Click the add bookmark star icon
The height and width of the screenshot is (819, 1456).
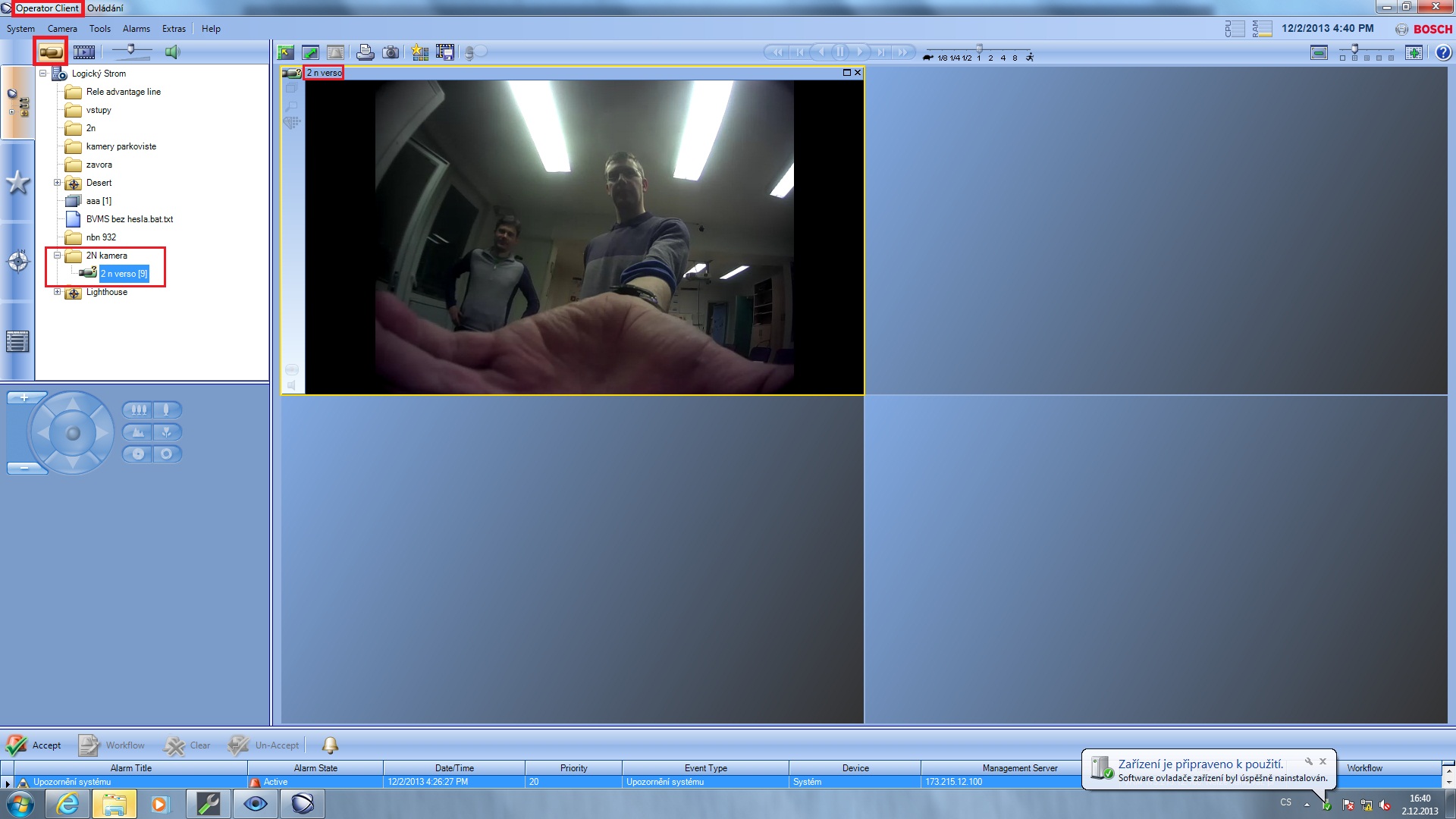[x=419, y=52]
